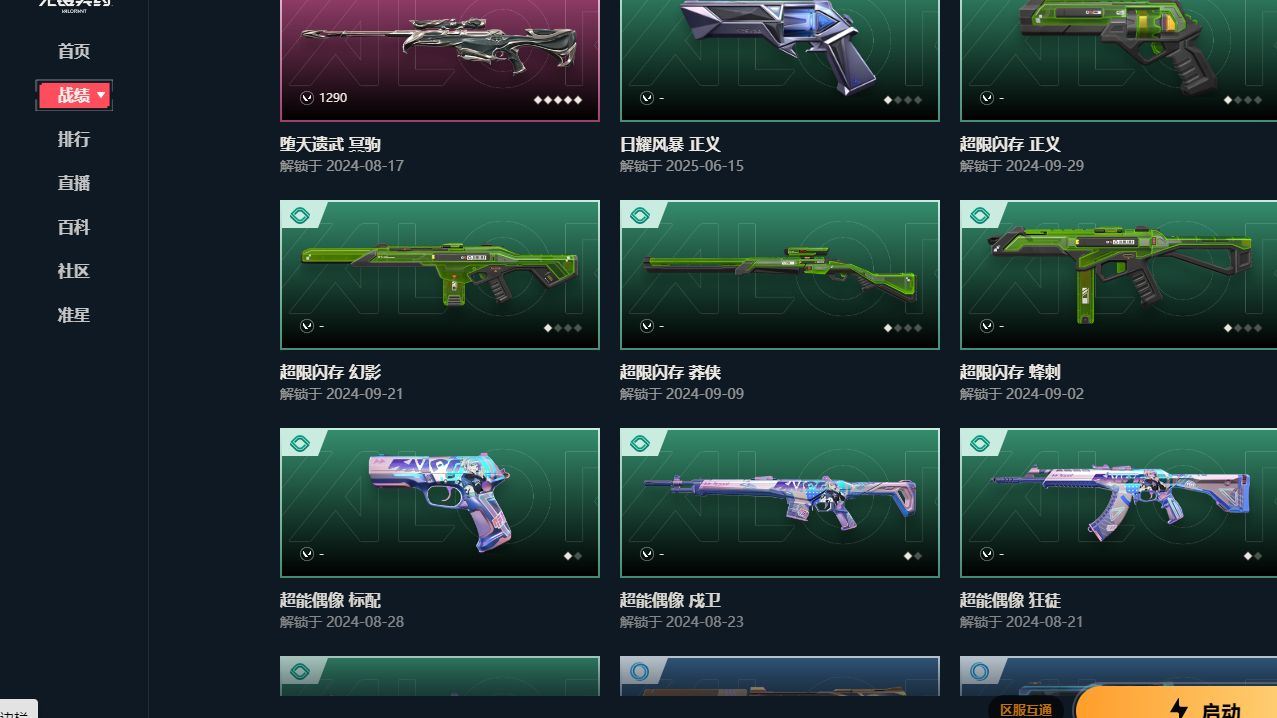This screenshot has width=1277, height=718.
Task: Open the 直播 sidebar section
Action: point(74,183)
